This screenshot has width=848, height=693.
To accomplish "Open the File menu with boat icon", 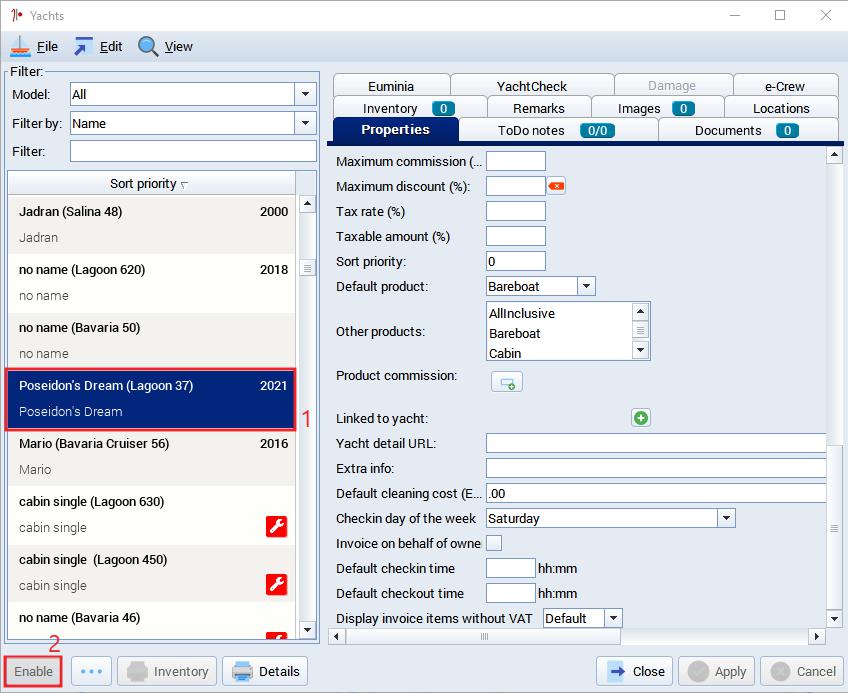I will tap(34, 47).
